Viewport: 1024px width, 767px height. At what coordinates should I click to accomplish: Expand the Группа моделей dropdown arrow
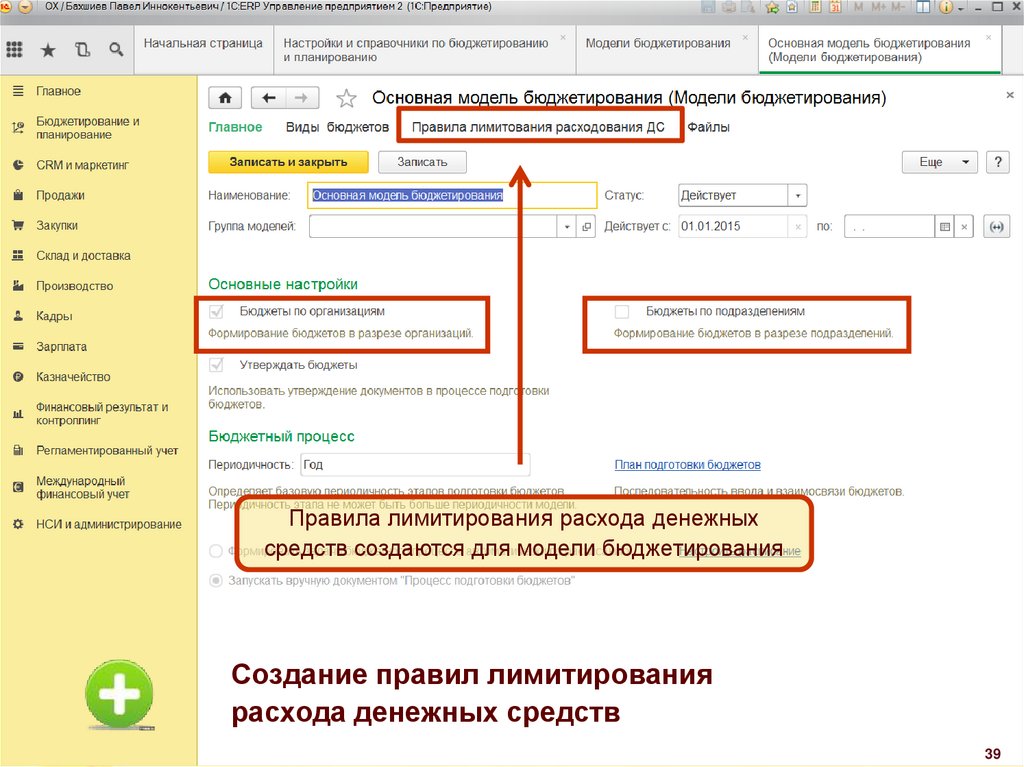pos(567,227)
